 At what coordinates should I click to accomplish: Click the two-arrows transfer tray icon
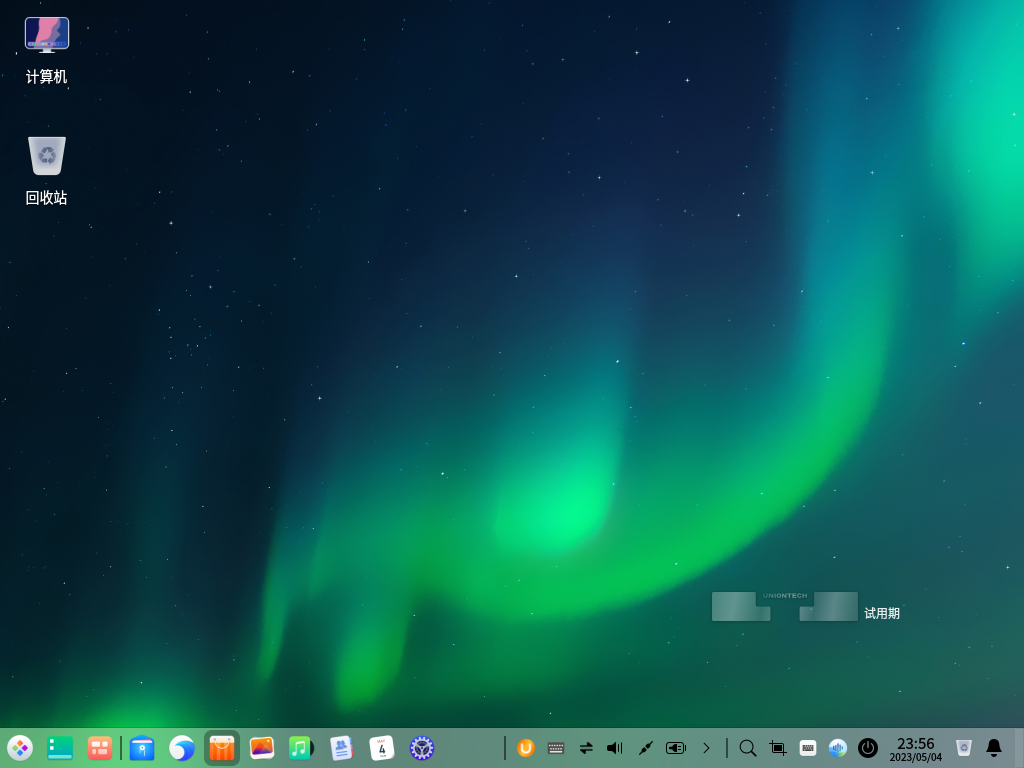tap(586, 748)
